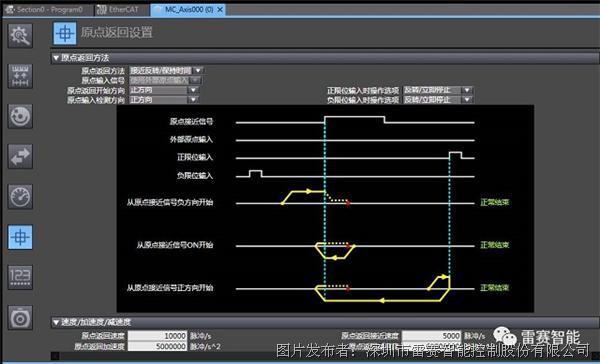Open the 正限位输入时操作选项 dropdown
This screenshot has width=600, height=364.
467,90
